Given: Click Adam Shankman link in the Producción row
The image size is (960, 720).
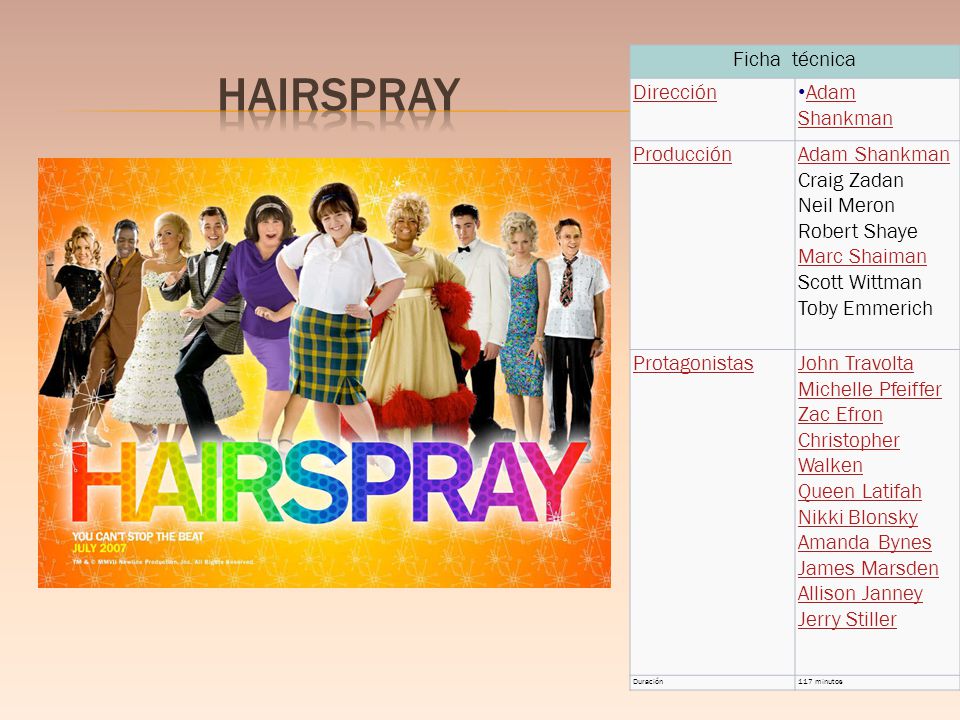Looking at the screenshot, I should [x=874, y=154].
